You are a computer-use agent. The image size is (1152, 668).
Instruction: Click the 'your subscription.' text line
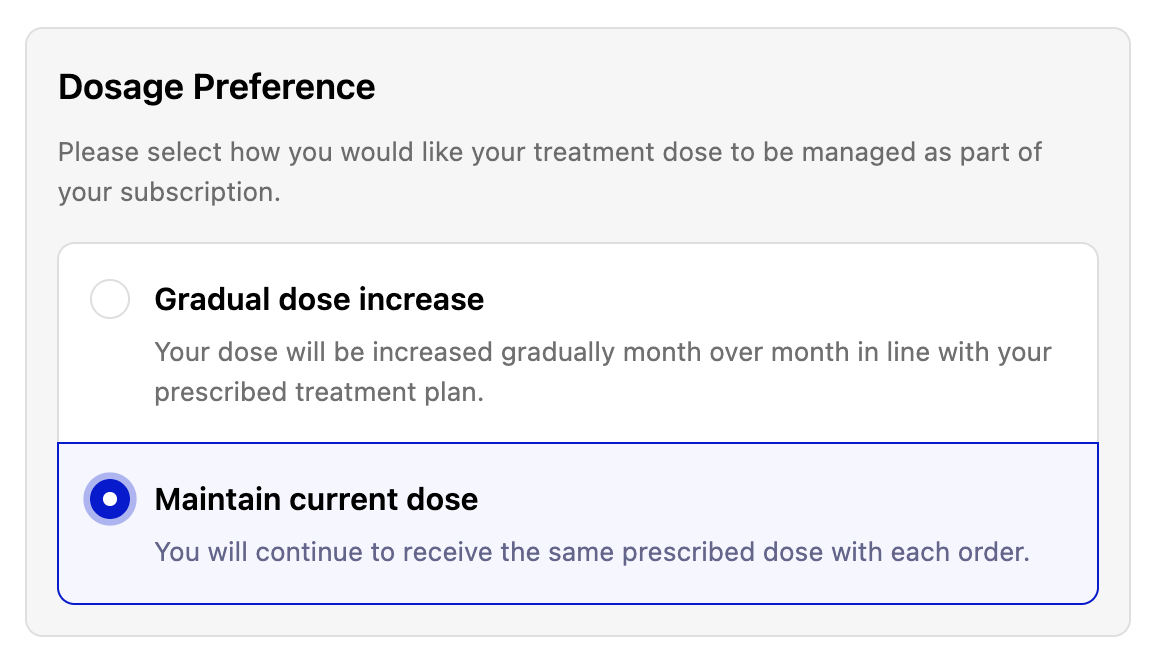(170, 192)
